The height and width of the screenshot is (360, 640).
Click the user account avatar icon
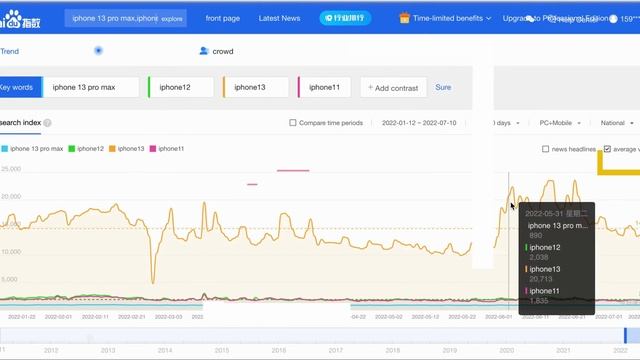coord(613,19)
